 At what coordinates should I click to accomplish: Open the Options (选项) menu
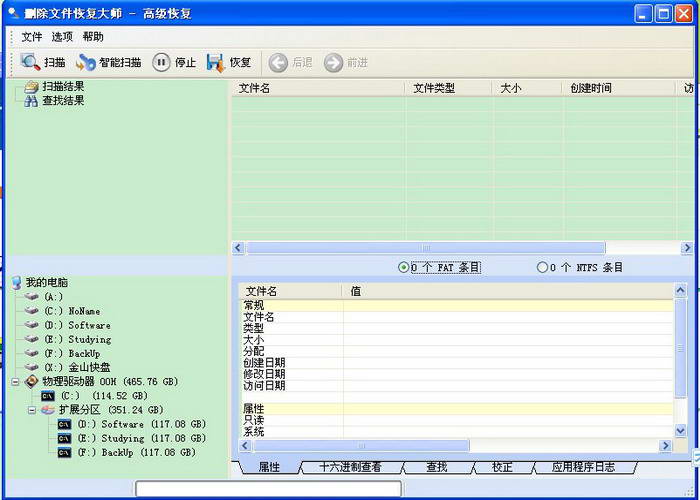[x=62, y=37]
